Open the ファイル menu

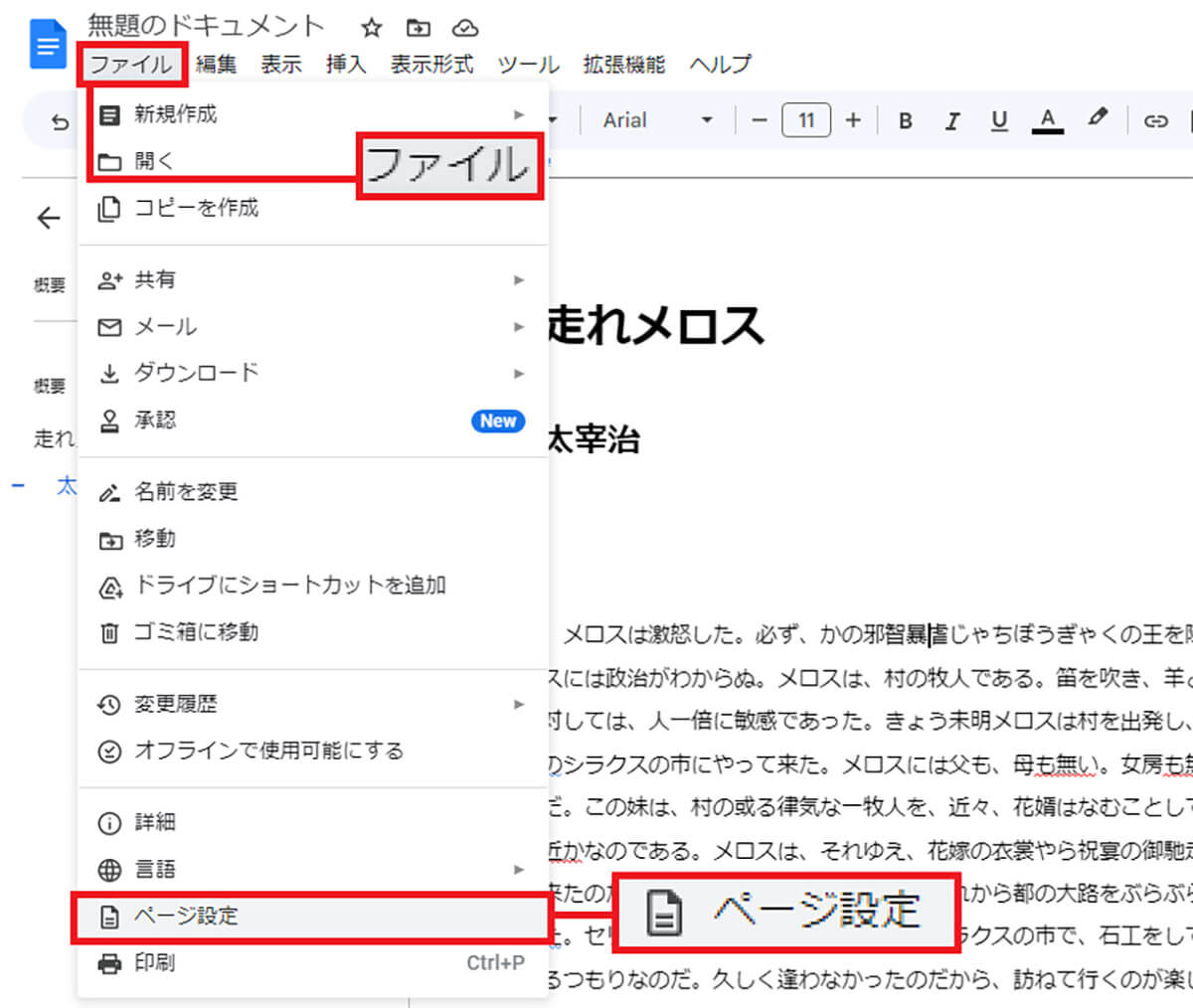click(x=131, y=65)
